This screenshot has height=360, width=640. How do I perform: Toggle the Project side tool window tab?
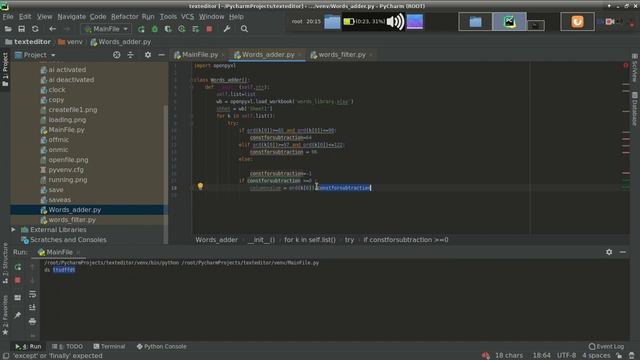(5, 69)
